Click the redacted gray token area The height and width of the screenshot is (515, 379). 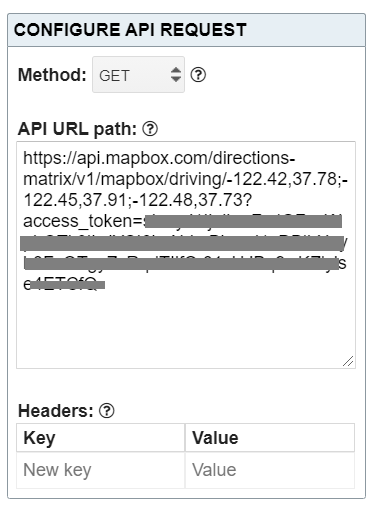tap(182, 243)
